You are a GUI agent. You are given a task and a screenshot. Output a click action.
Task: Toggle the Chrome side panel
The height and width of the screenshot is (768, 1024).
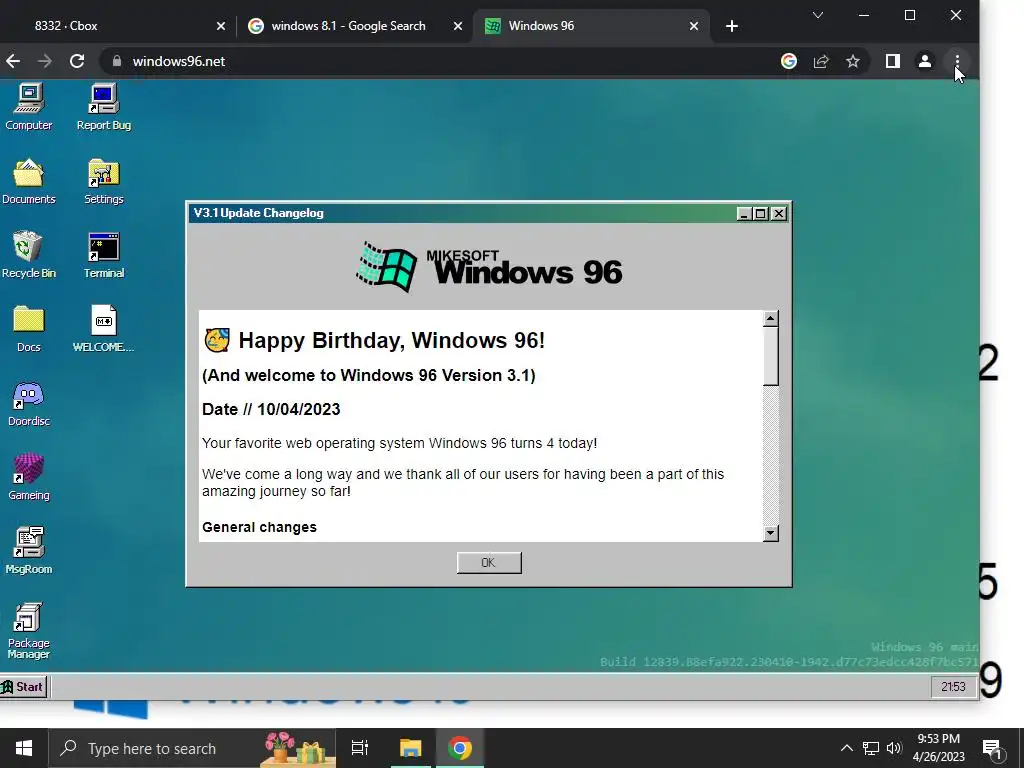(893, 61)
